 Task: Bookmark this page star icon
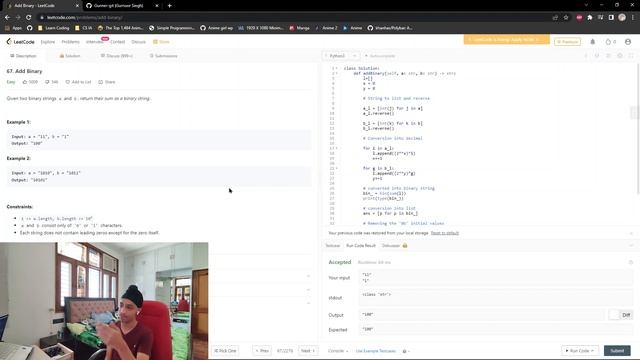[566, 18]
